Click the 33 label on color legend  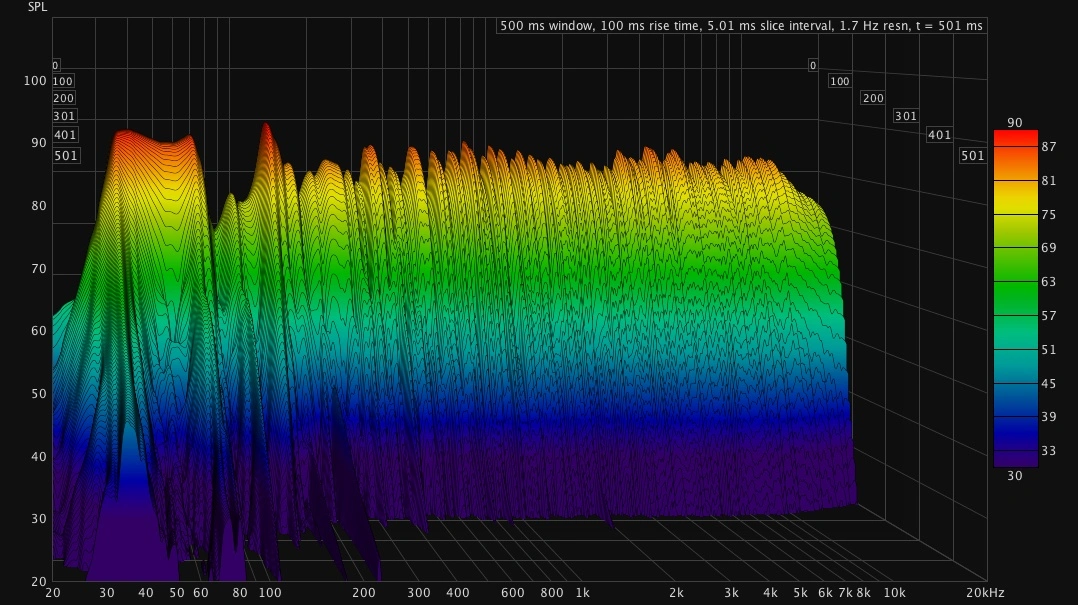pyautogui.click(x=1049, y=452)
